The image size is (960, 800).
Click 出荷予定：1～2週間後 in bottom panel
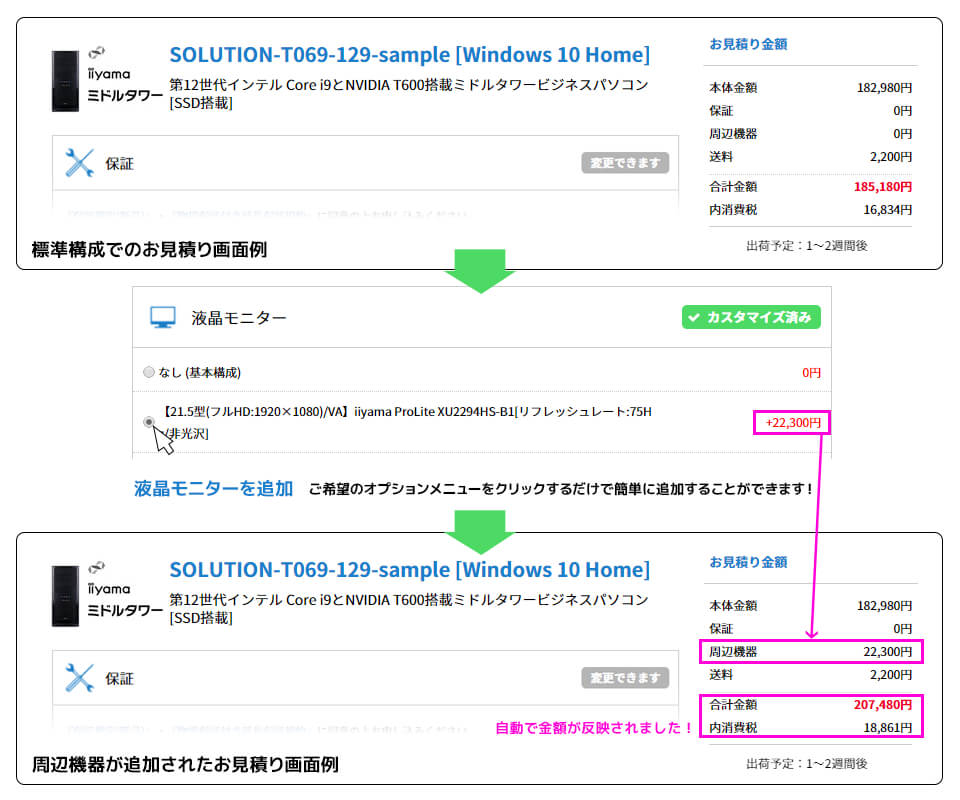coord(807,764)
